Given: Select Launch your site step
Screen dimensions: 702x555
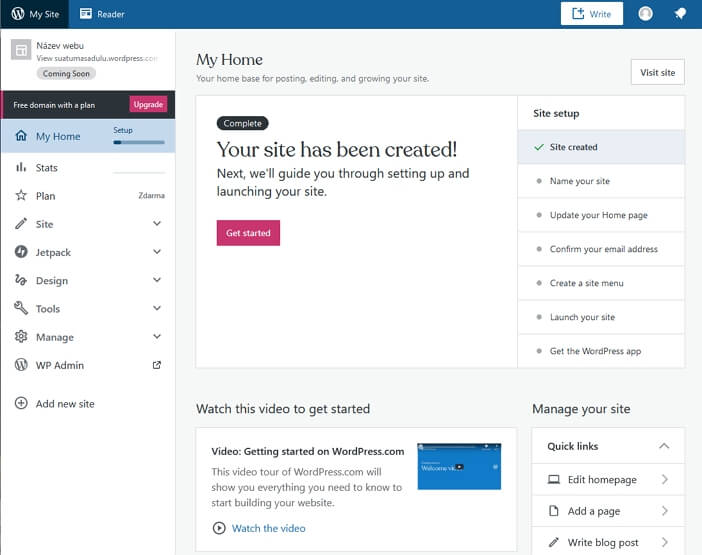Looking at the screenshot, I should [x=601, y=317].
